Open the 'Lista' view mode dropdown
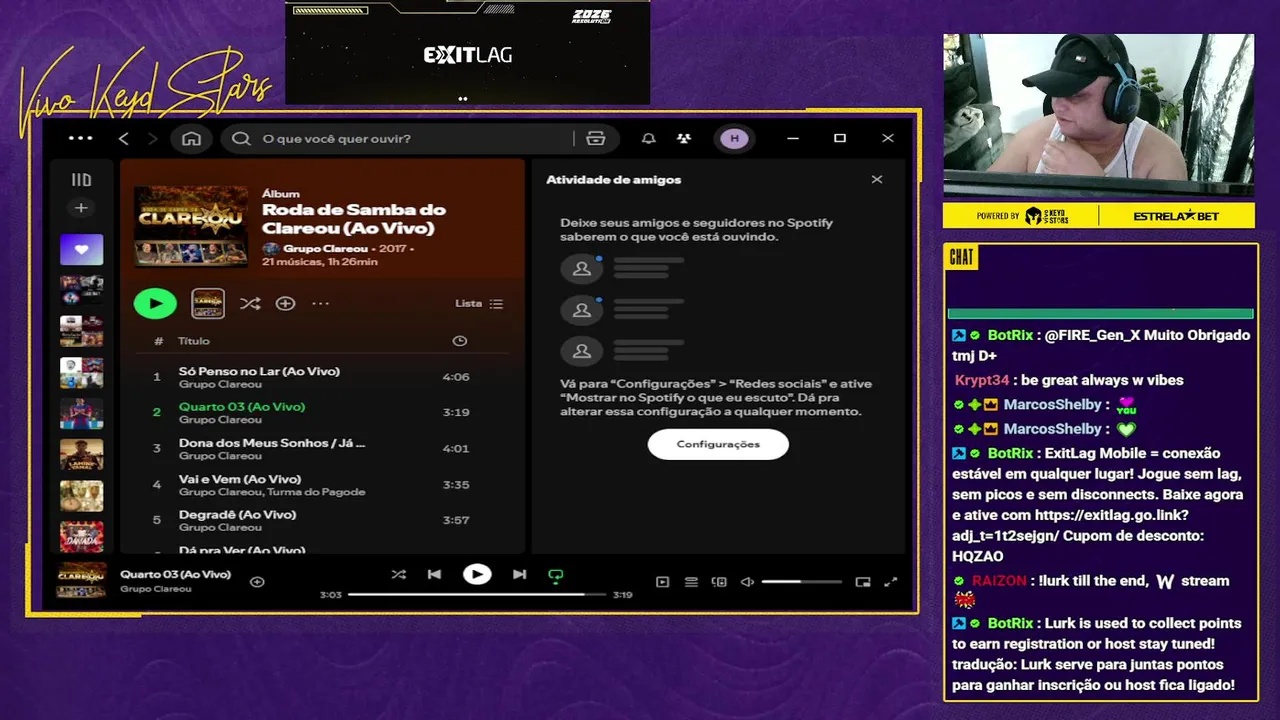The height and width of the screenshot is (720, 1280). click(479, 303)
